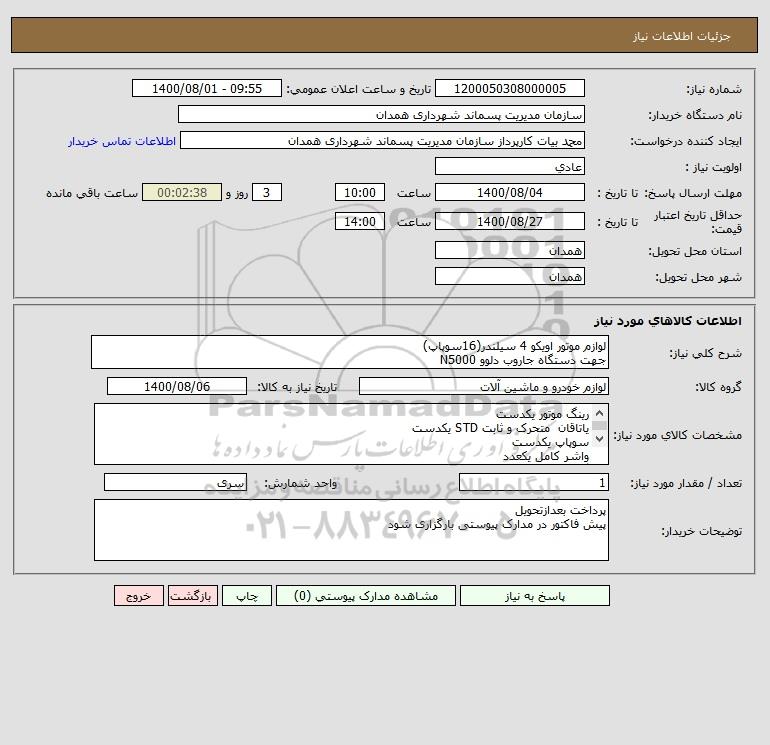The width and height of the screenshot is (770, 745).
Task: Select the announcement date field 1400/08/01 - 09:55
Action: (x=207, y=88)
